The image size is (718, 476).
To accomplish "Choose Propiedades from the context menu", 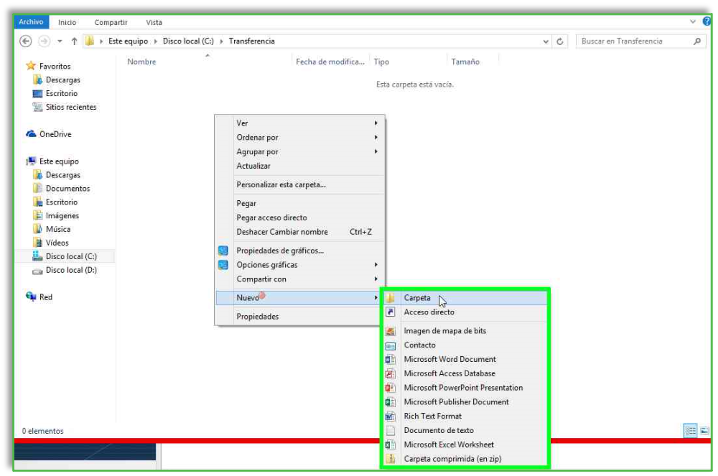I will pos(257,316).
